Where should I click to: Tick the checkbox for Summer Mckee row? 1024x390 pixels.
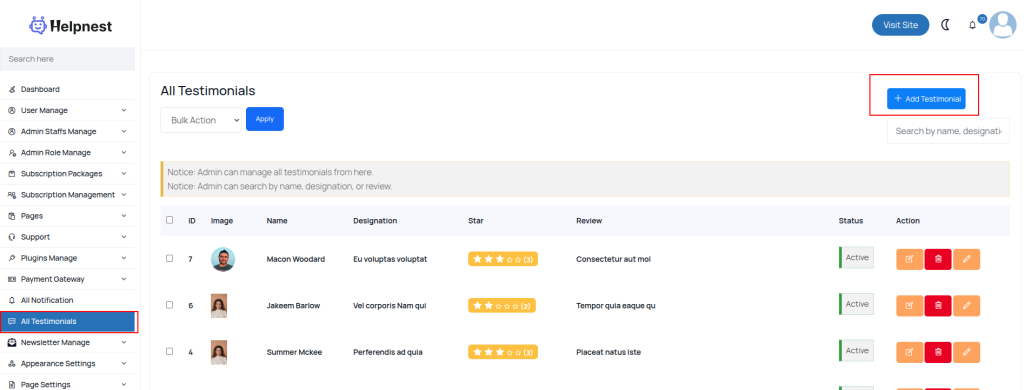pyautogui.click(x=170, y=351)
